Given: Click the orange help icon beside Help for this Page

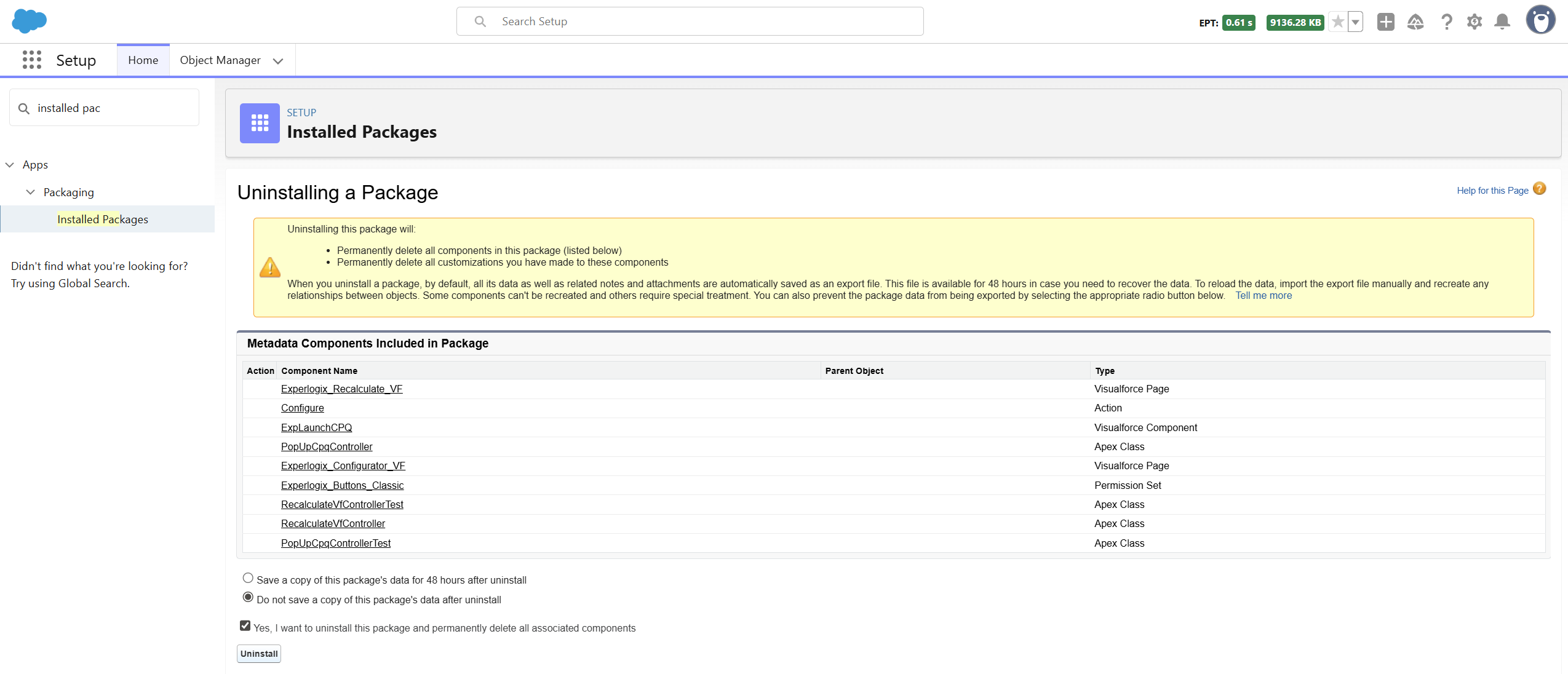Looking at the screenshot, I should [x=1539, y=189].
